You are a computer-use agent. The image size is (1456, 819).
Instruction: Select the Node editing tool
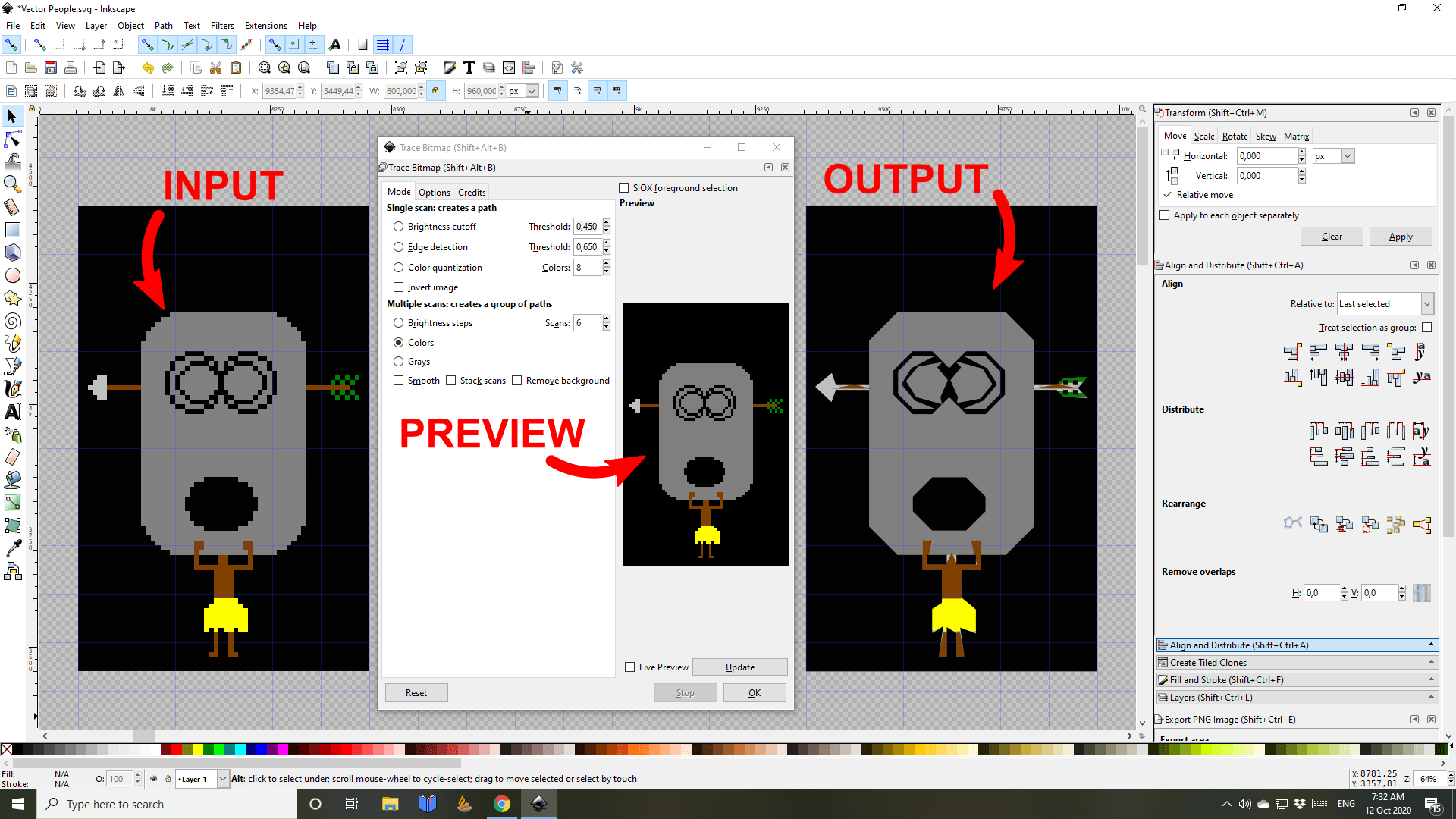12,139
